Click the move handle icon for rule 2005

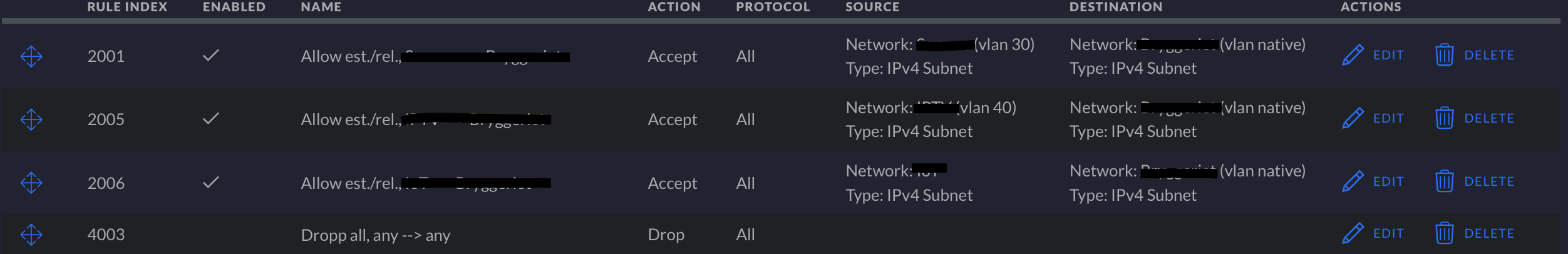(31, 119)
